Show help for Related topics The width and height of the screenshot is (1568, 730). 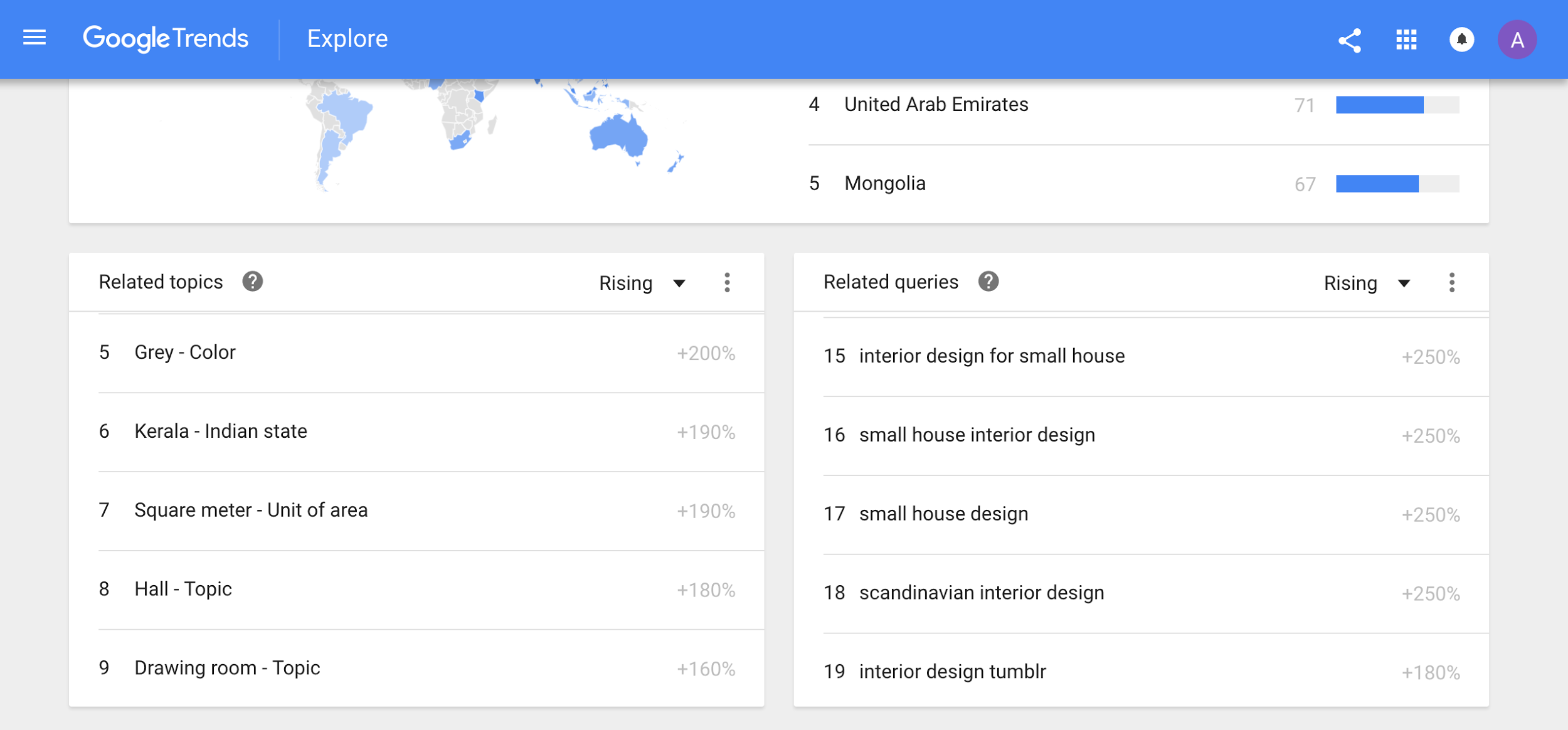tap(252, 282)
